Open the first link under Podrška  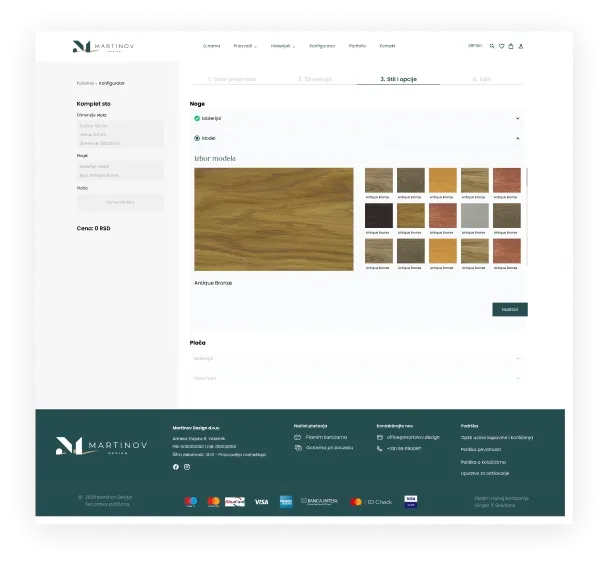point(497,438)
